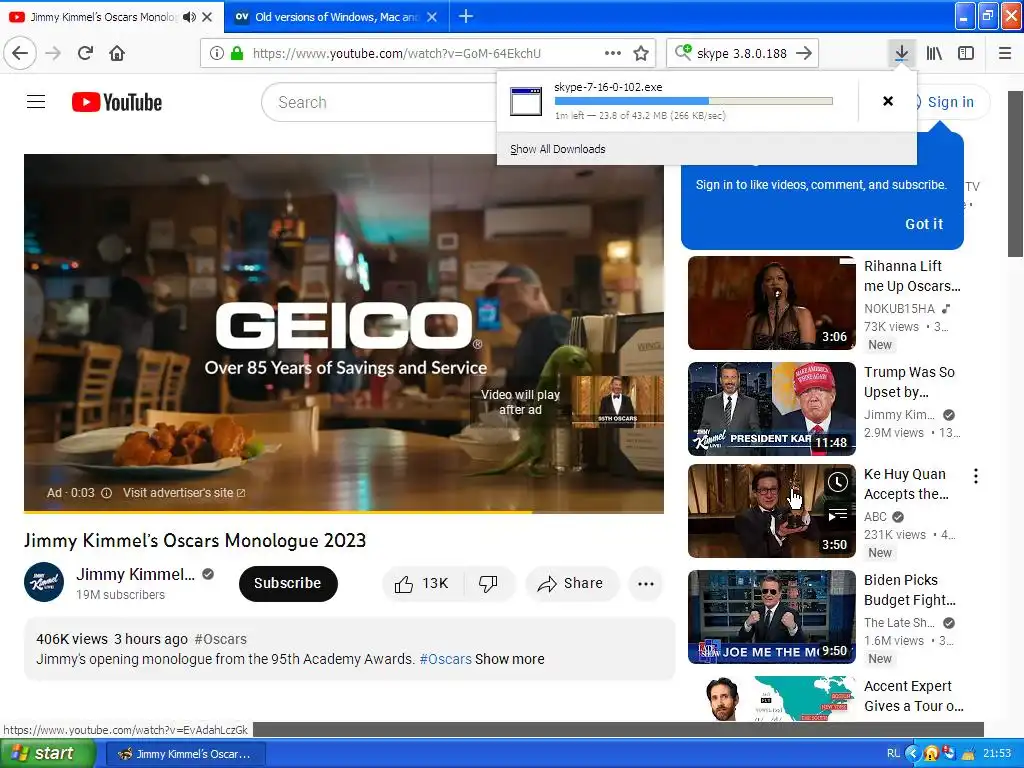Close the Old versions of Windows tab
The height and width of the screenshot is (768, 1024).
(432, 17)
